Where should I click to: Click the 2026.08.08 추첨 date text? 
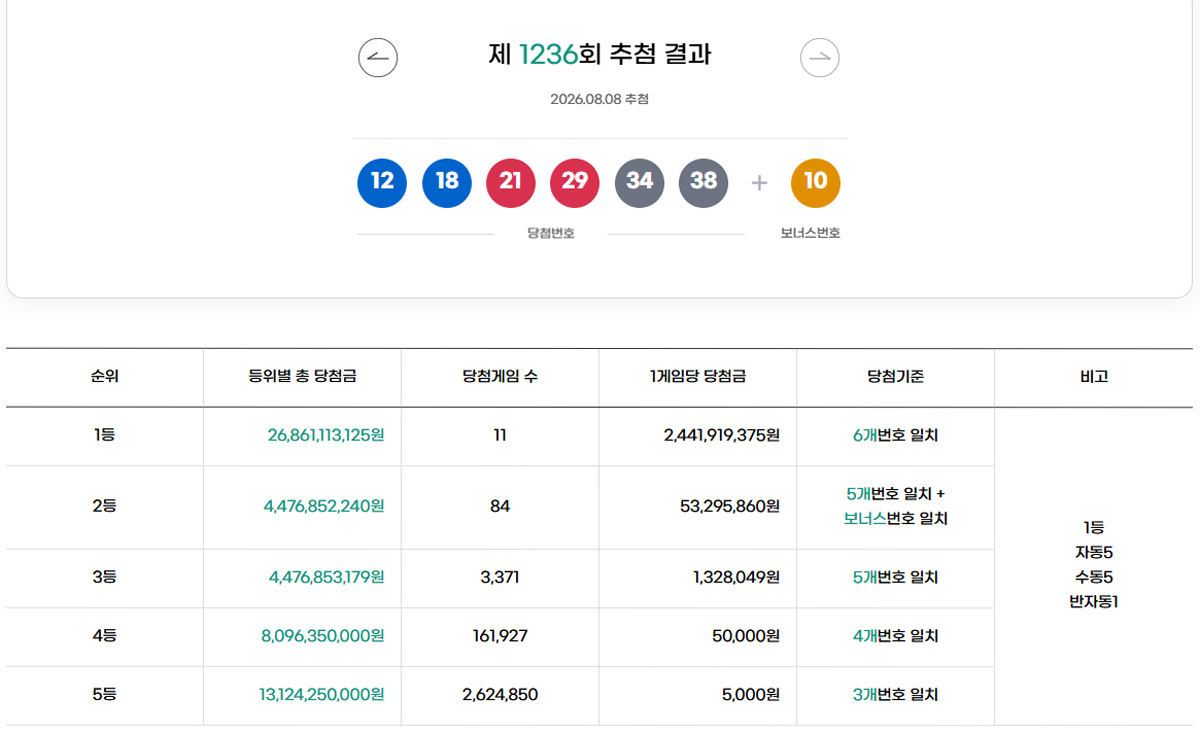click(x=599, y=99)
